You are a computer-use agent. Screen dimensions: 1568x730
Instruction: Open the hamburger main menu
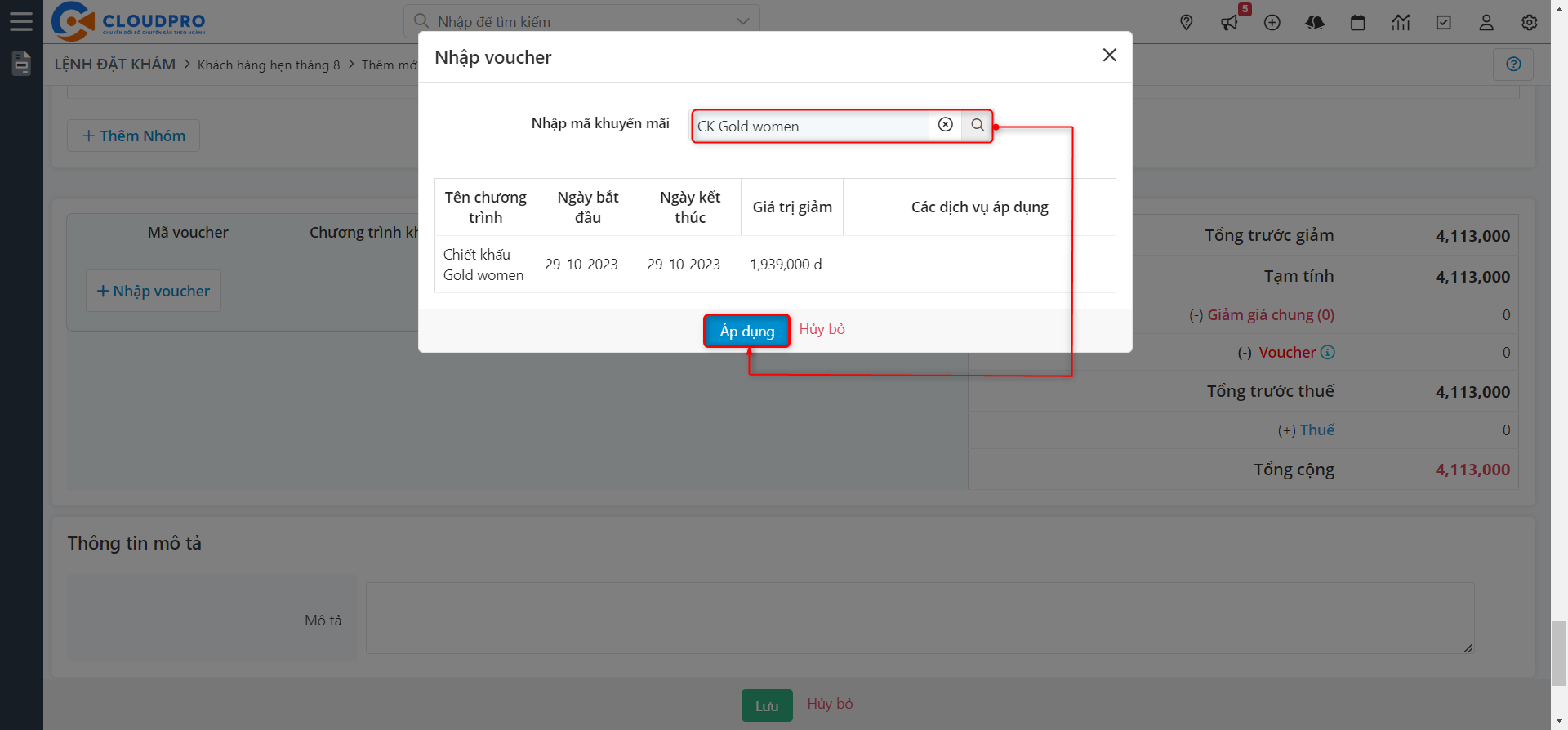(21, 21)
